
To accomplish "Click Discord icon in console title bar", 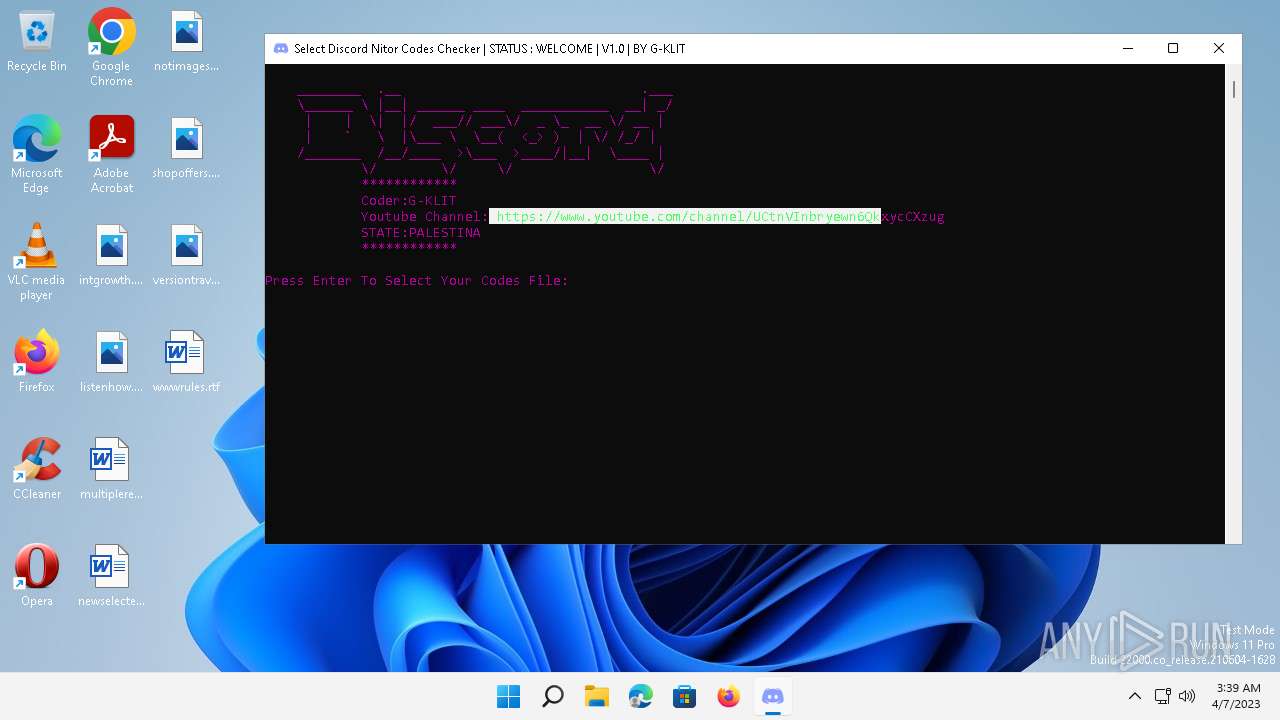I will 281,49.
